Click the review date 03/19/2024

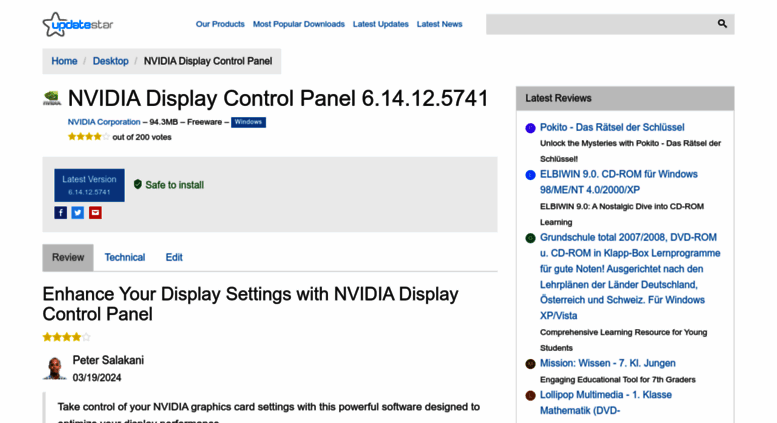click(x=97, y=378)
